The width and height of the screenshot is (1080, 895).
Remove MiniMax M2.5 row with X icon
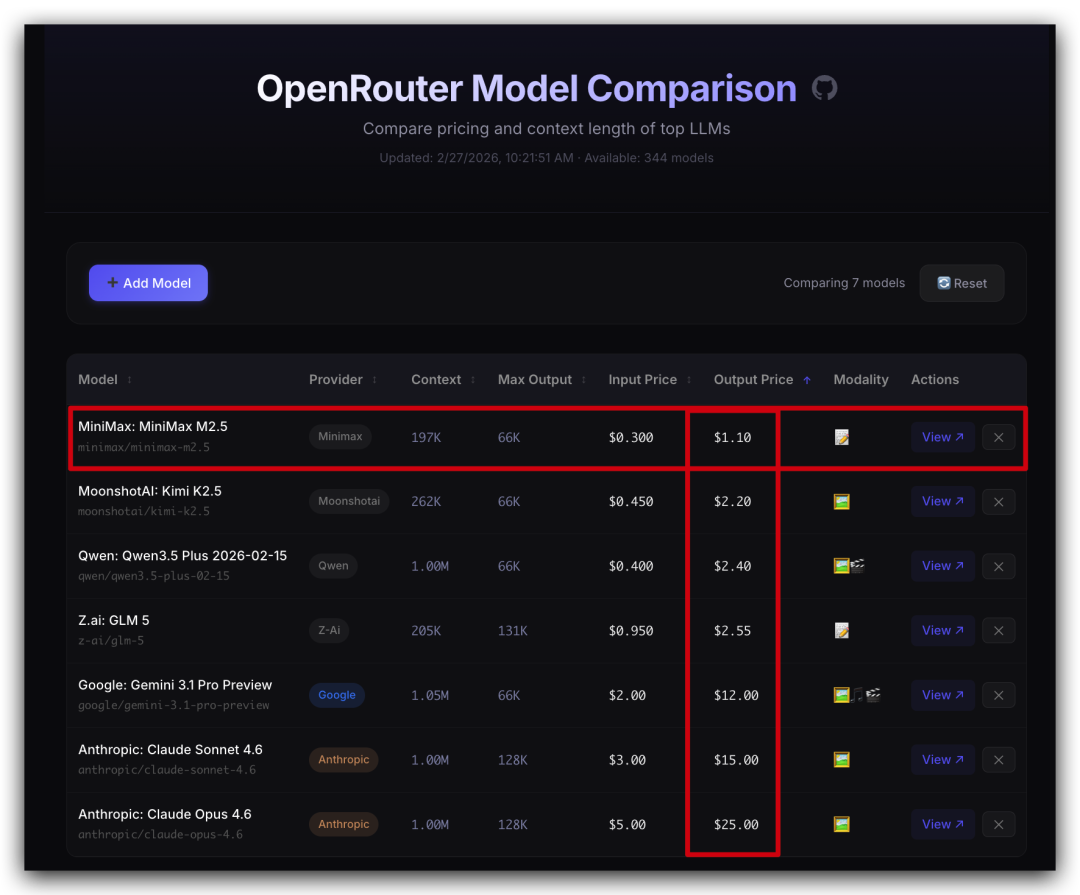[x=998, y=437]
